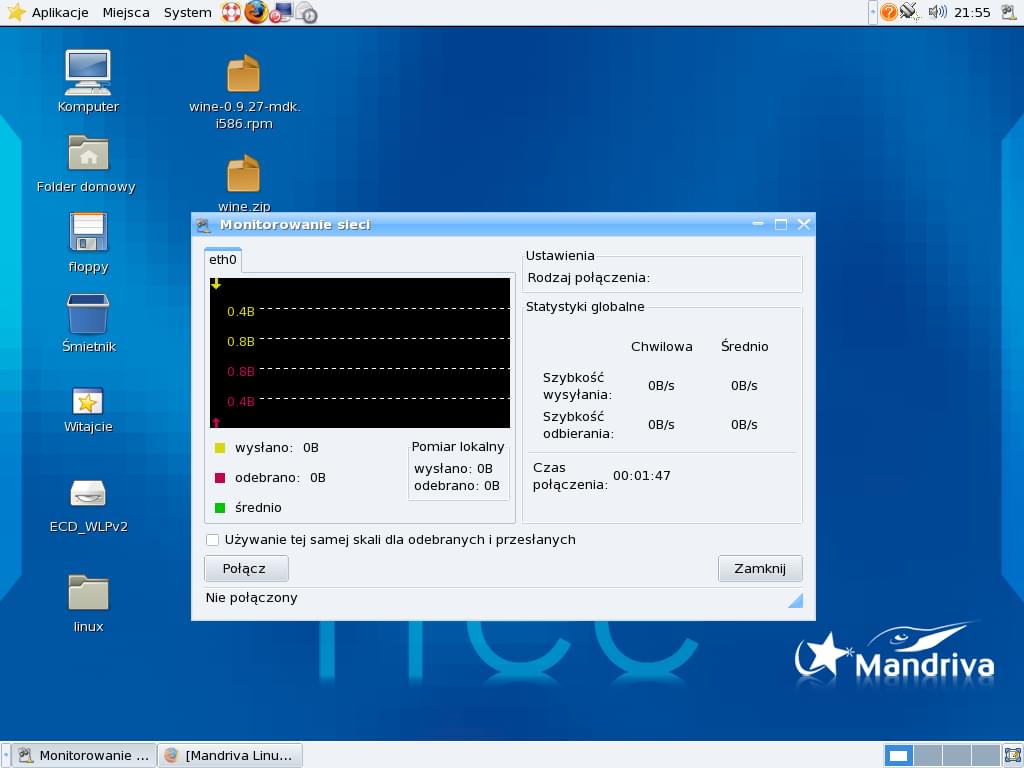Open the Aplikacje menu

pos(60,12)
